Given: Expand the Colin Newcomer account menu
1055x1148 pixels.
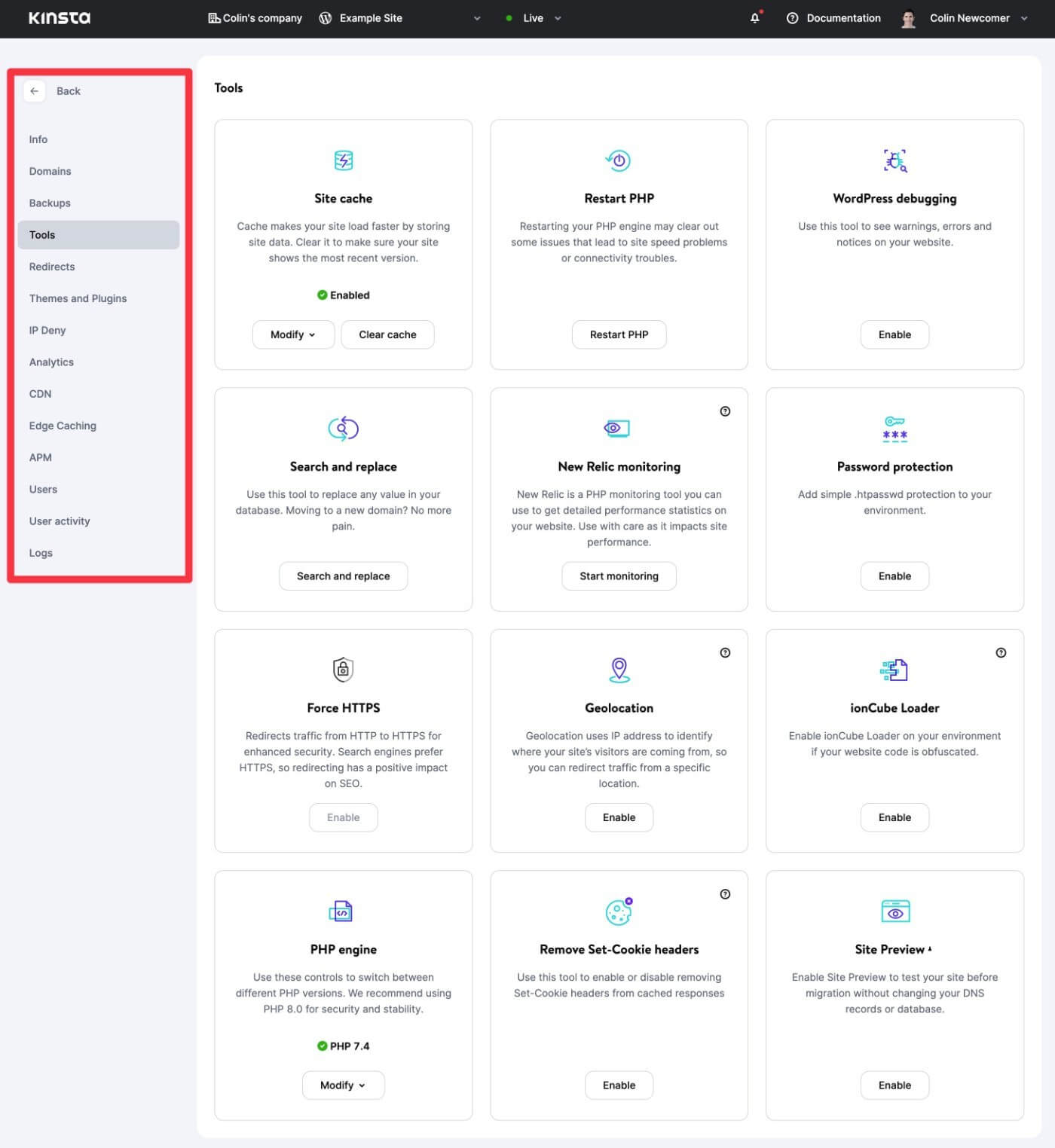Looking at the screenshot, I should tap(1024, 18).
